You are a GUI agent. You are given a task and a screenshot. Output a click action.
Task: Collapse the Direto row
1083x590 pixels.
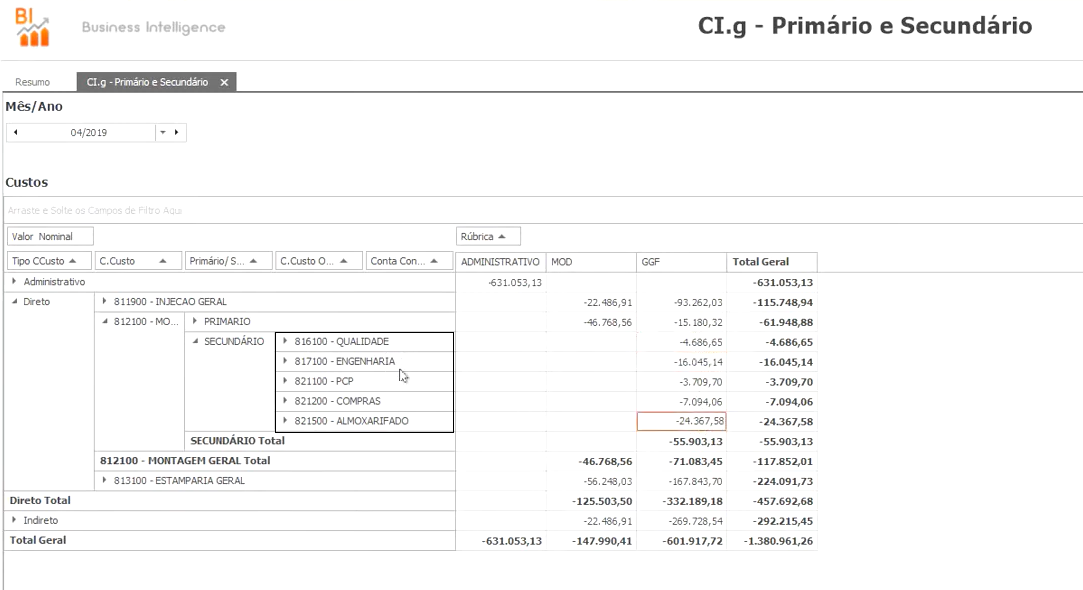click(x=15, y=301)
